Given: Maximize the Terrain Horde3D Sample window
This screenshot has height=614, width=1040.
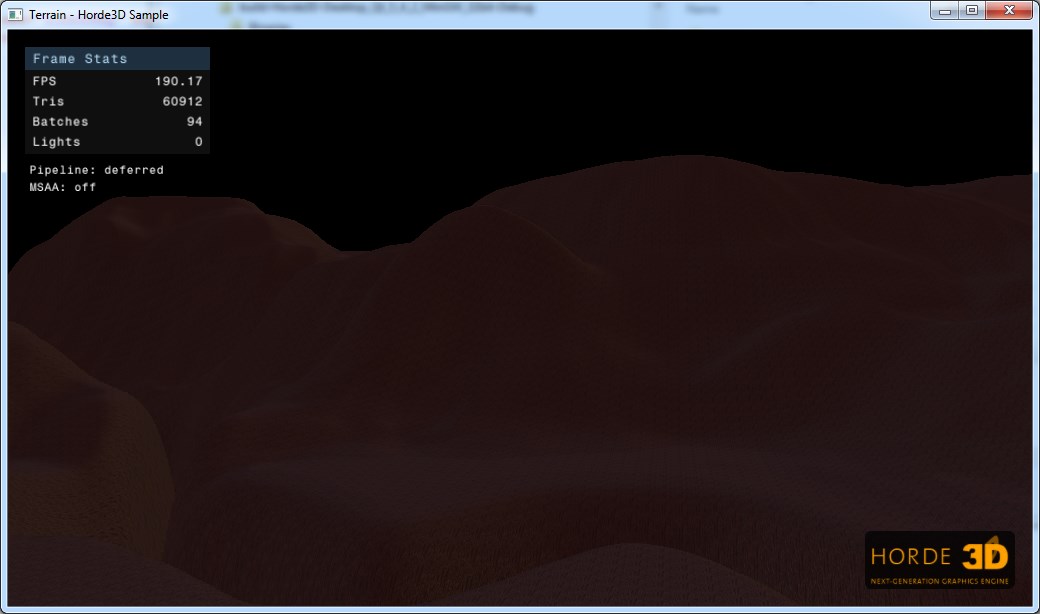Looking at the screenshot, I should 972,11.
